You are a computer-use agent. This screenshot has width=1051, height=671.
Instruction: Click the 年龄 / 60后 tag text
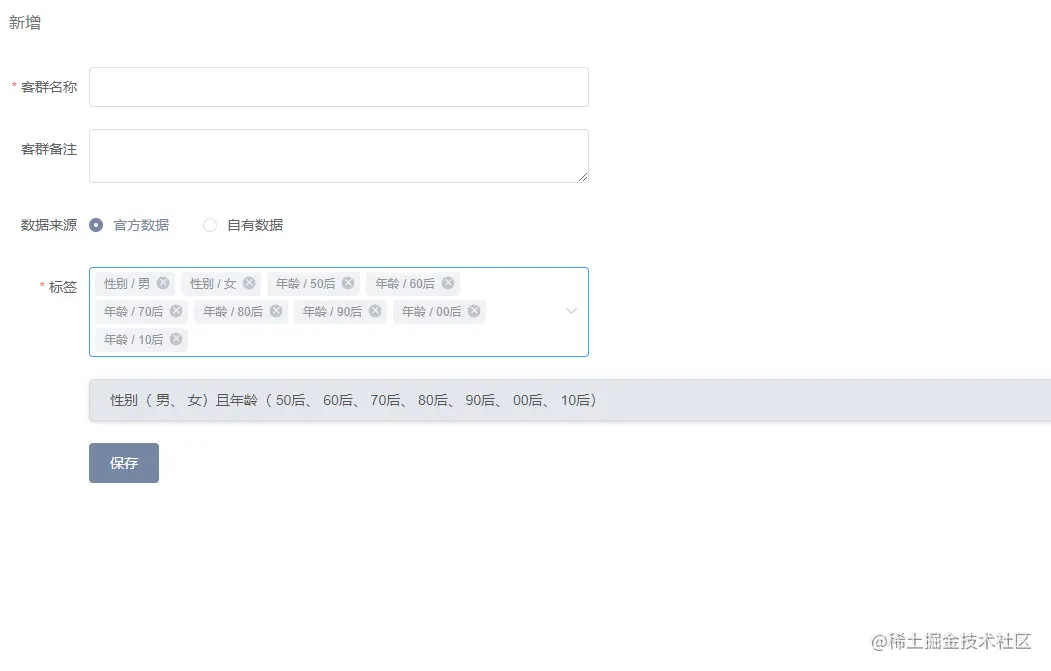(405, 284)
